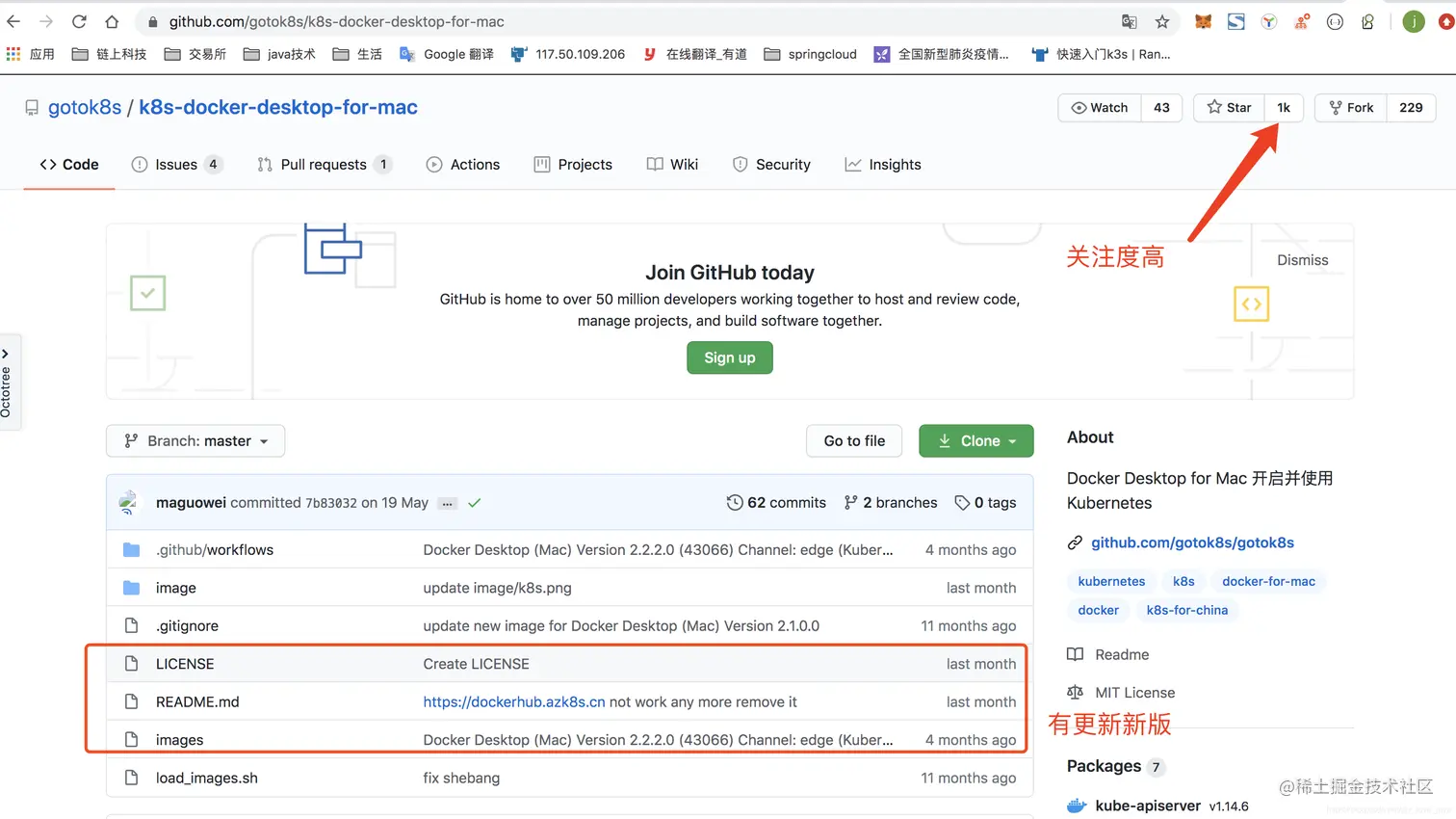Open the 生活 bookmark folder

[357, 54]
